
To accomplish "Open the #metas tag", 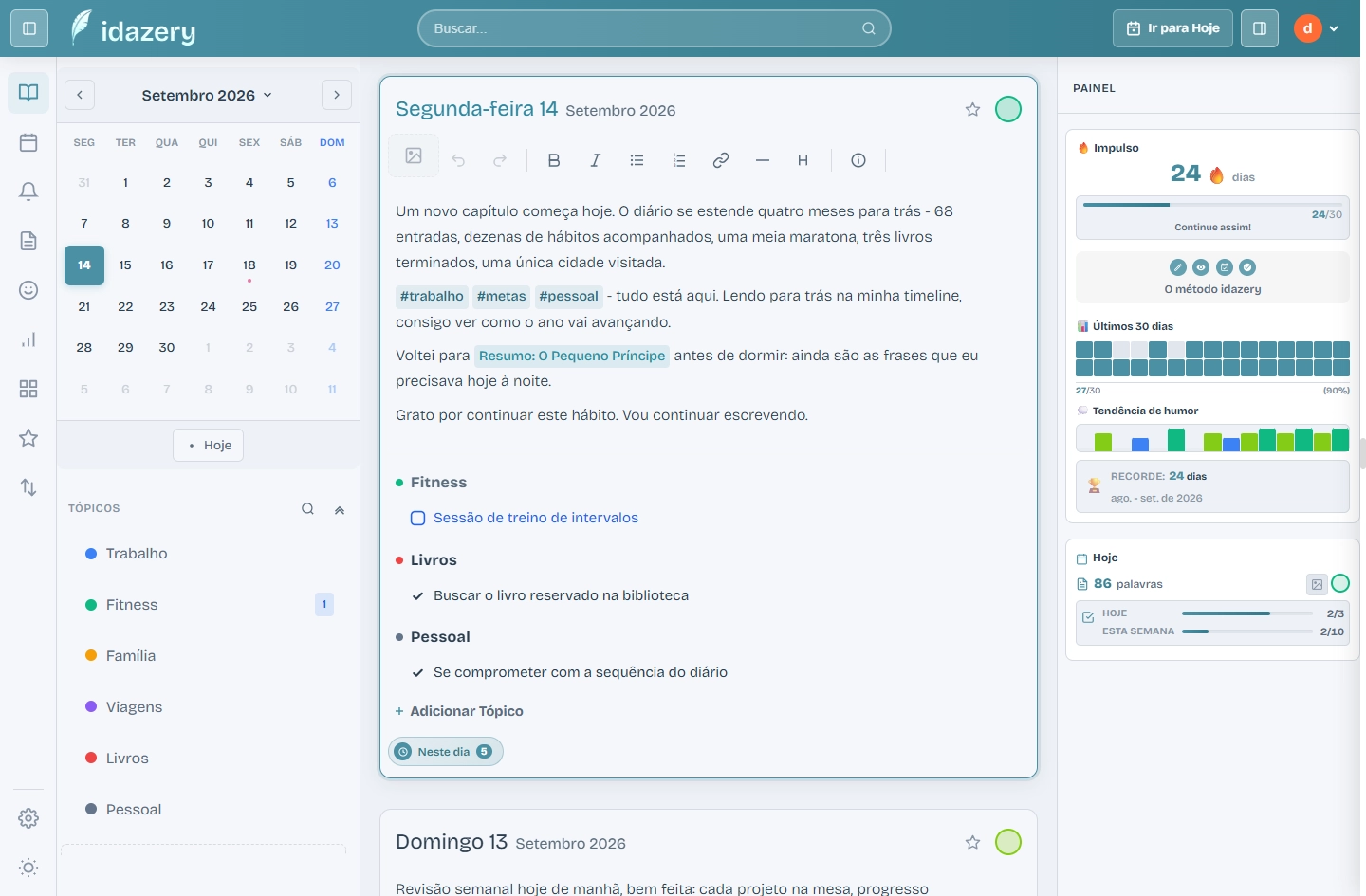I will (501, 296).
